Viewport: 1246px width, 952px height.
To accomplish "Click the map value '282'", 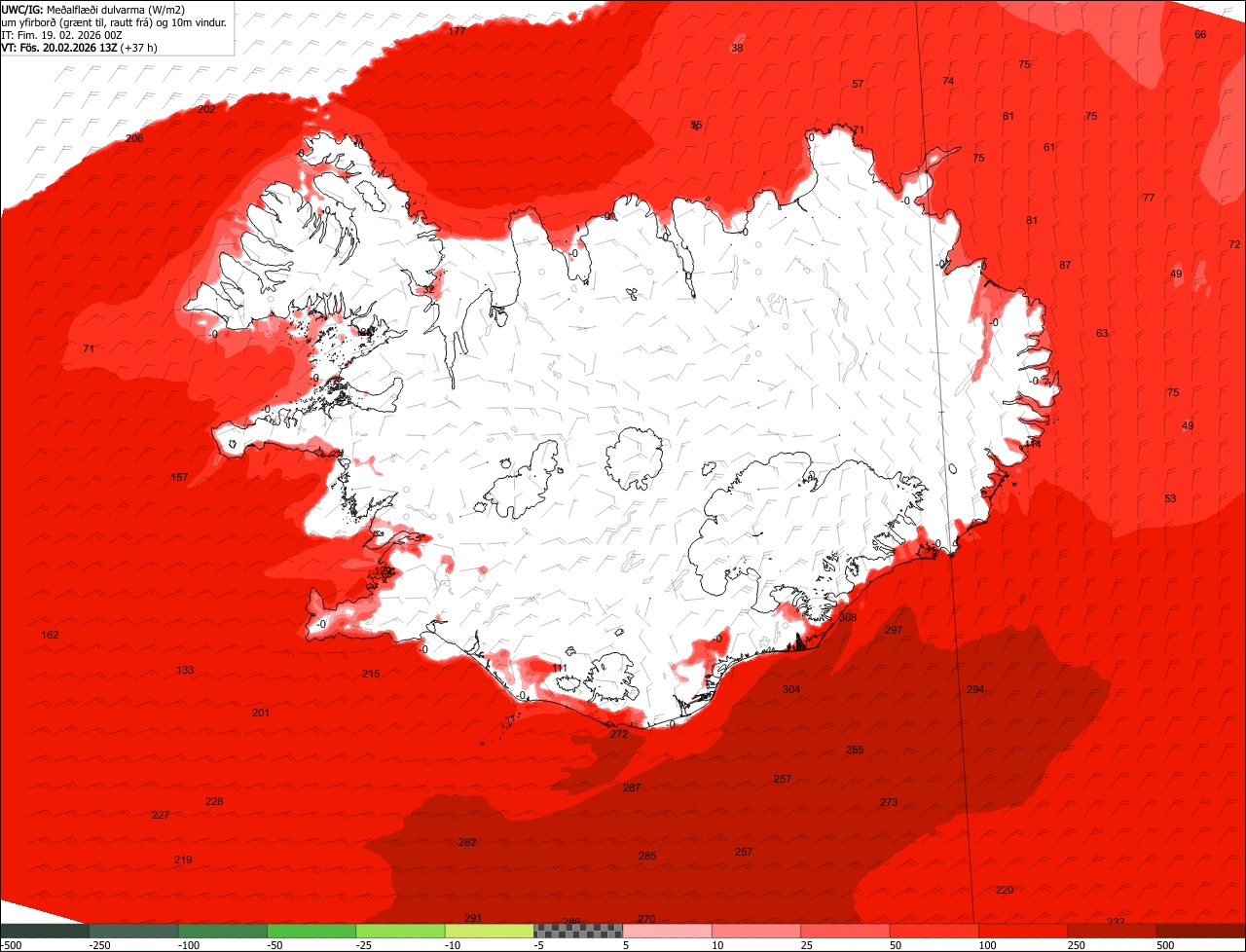I will click(x=467, y=842).
